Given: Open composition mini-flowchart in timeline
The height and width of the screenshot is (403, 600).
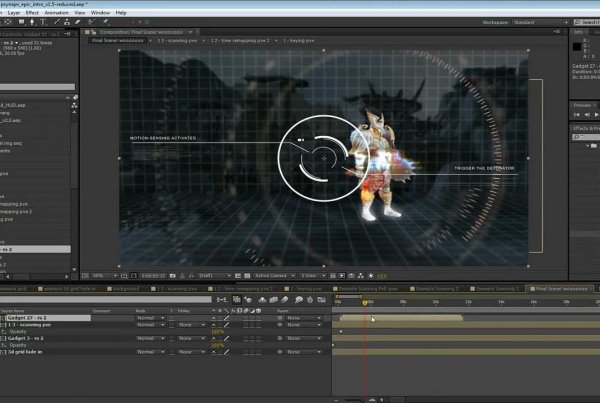Looking at the screenshot, I should click(222, 300).
